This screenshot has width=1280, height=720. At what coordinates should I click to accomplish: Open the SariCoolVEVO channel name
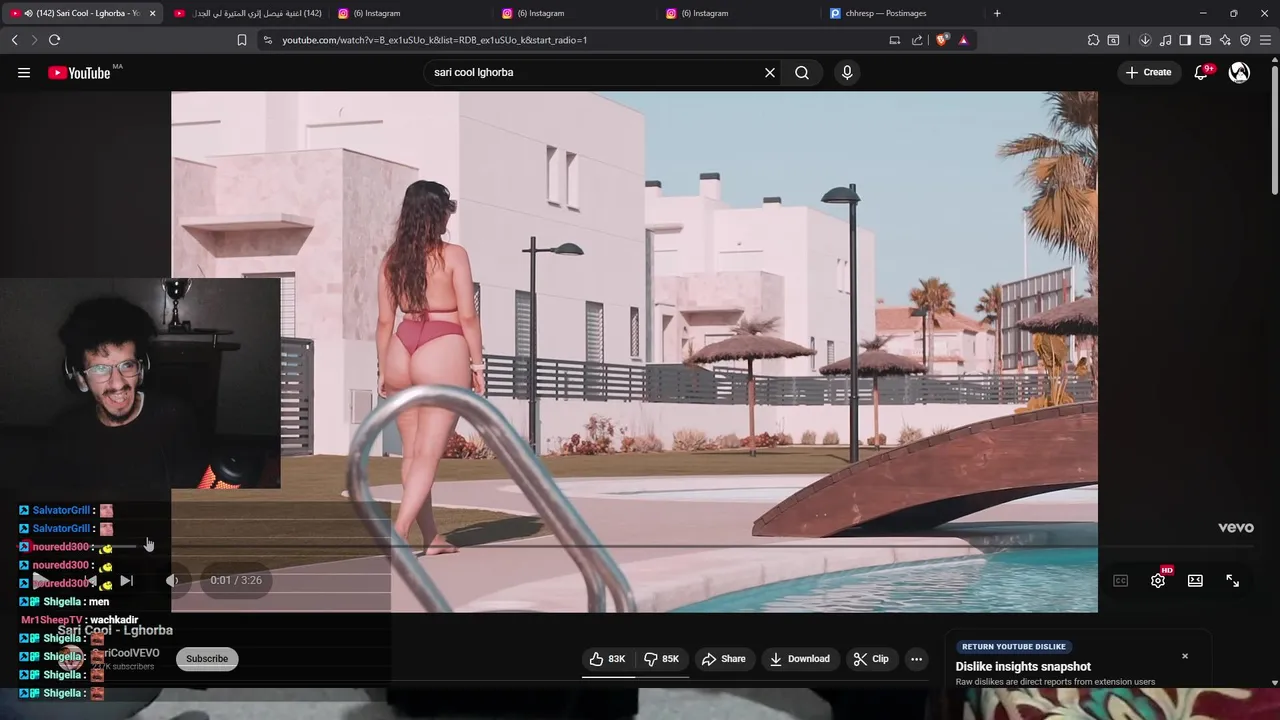click(126, 653)
